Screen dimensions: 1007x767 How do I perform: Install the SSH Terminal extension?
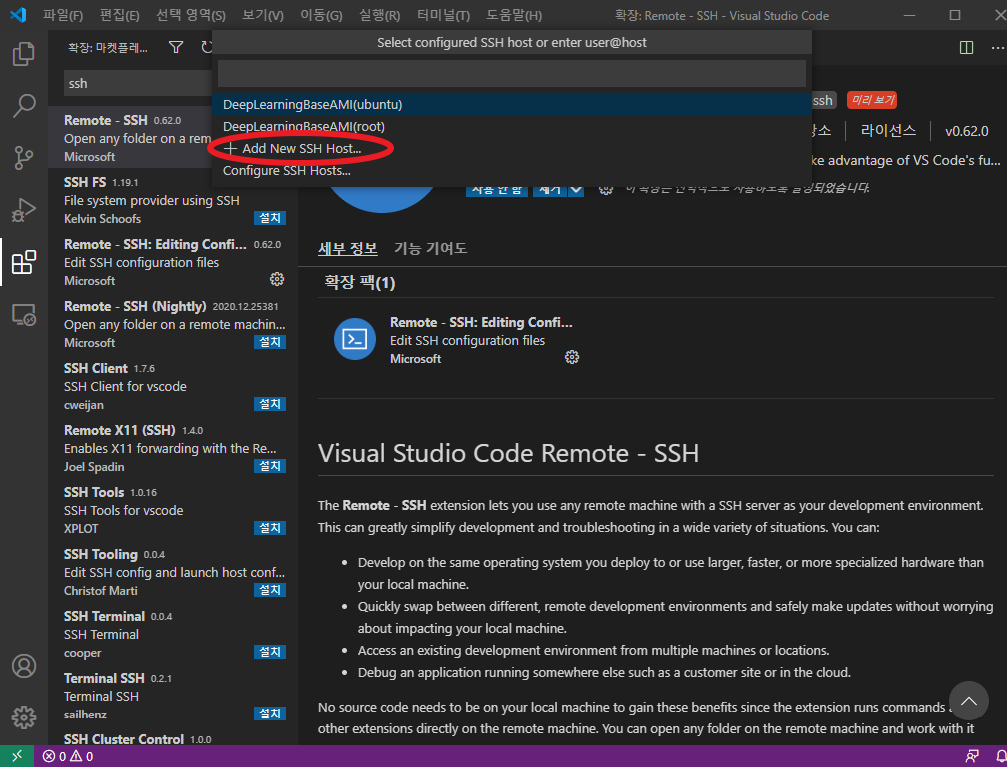coord(270,652)
